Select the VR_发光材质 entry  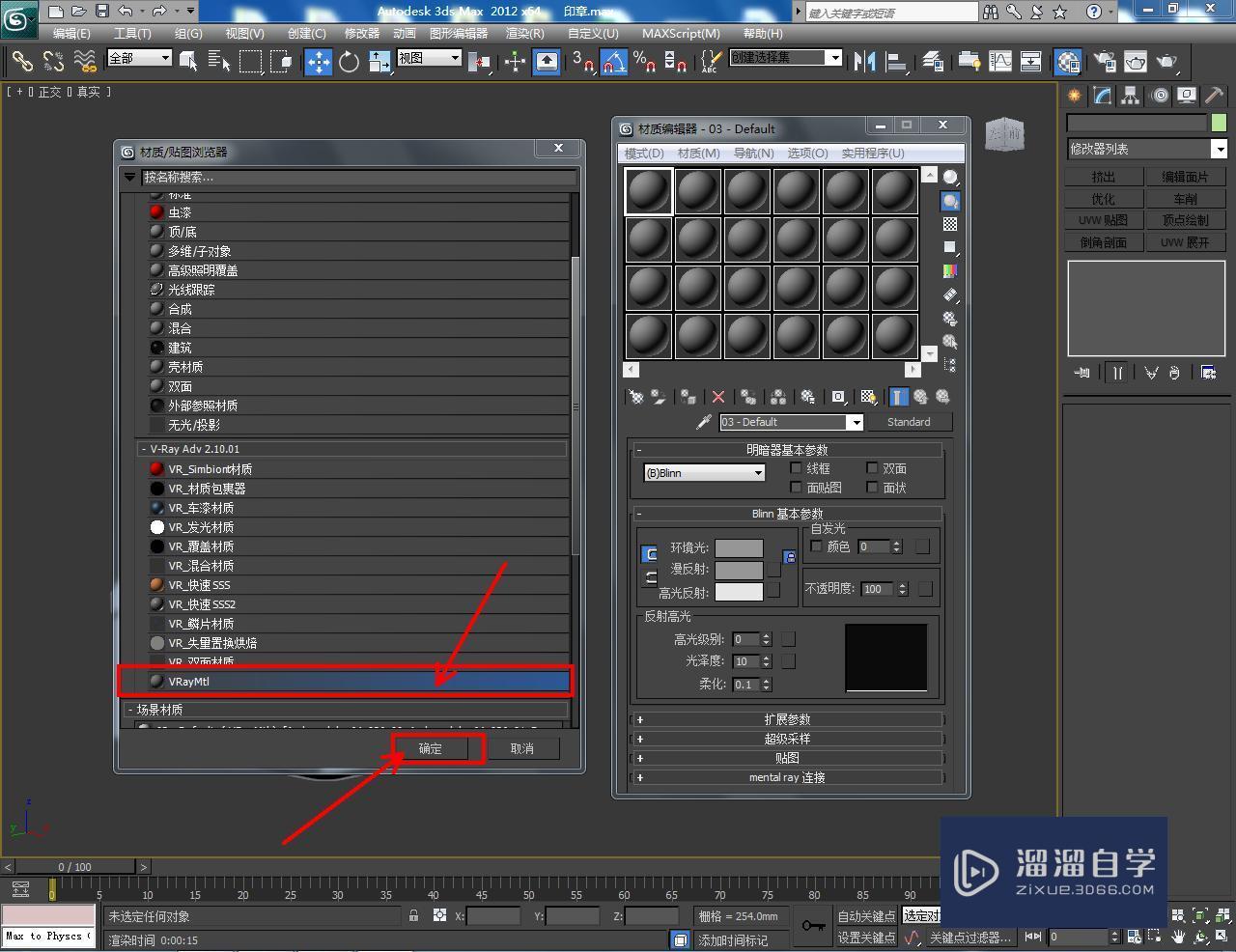[x=358, y=527]
